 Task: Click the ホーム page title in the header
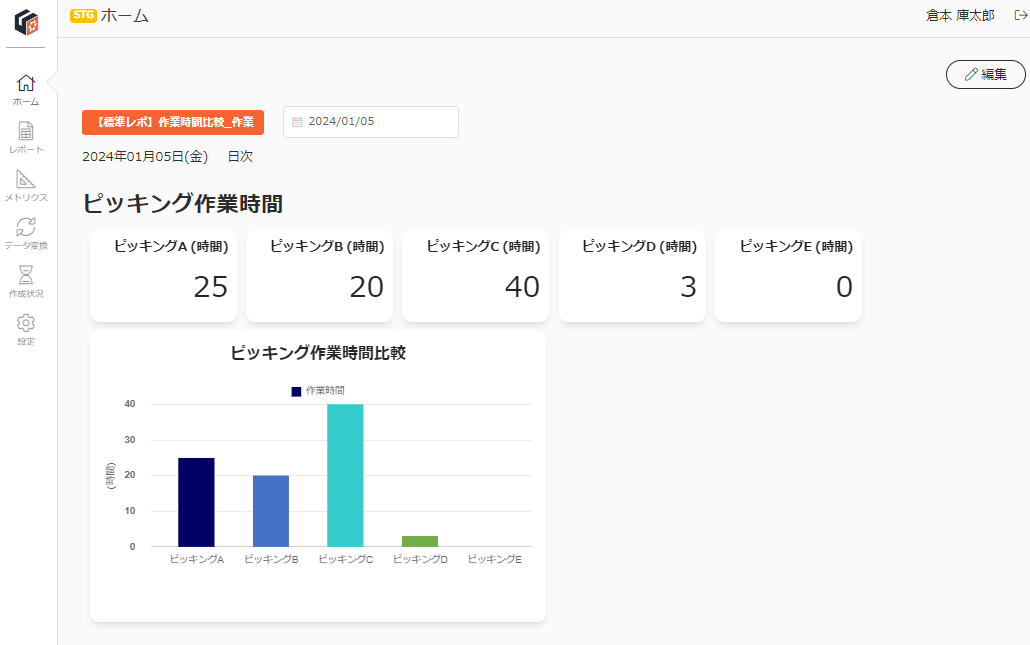pos(125,16)
